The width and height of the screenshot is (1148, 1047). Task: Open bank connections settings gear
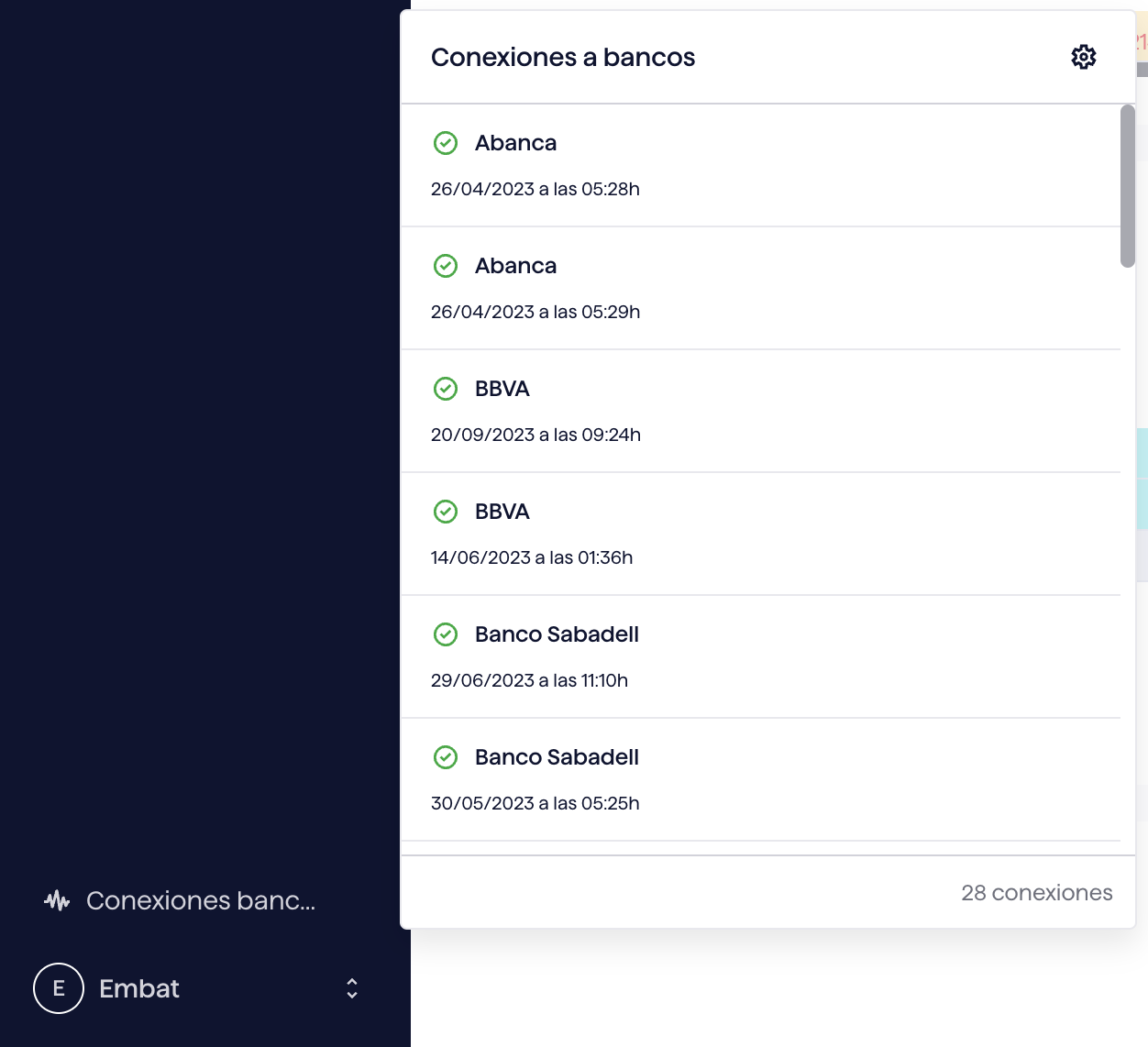click(x=1084, y=57)
